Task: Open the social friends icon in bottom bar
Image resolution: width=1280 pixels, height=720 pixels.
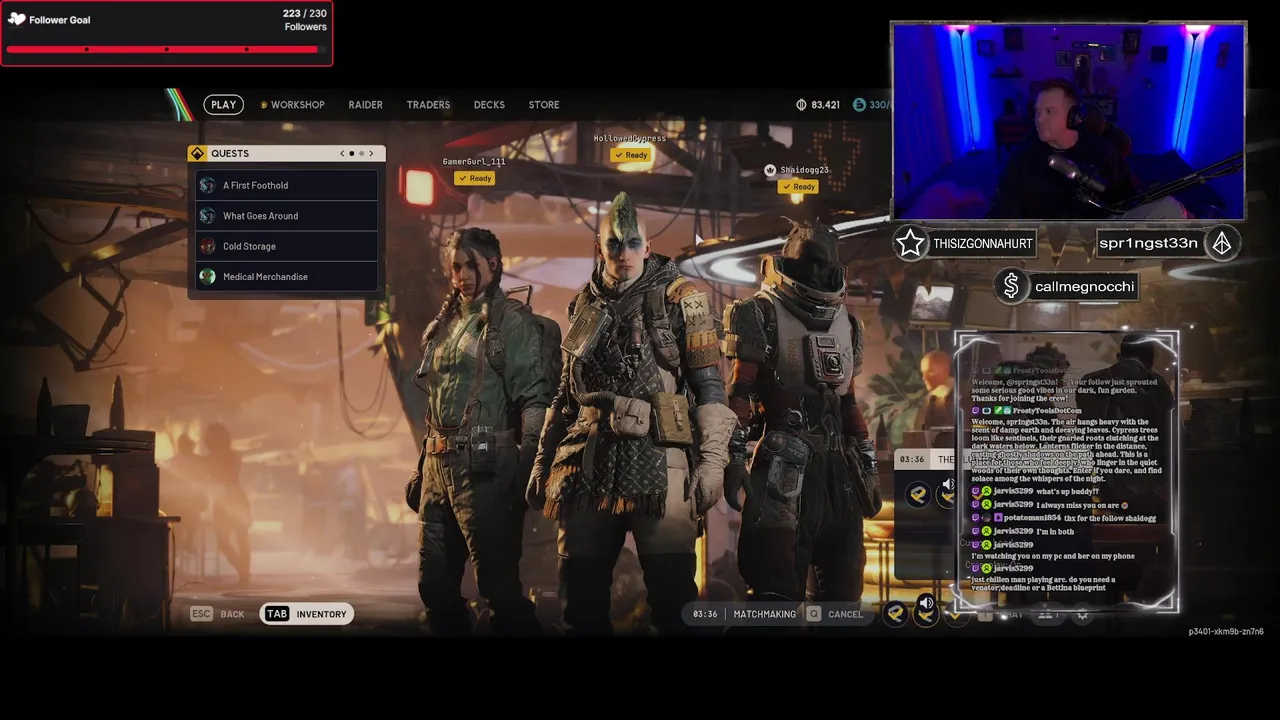Action: point(1046,614)
